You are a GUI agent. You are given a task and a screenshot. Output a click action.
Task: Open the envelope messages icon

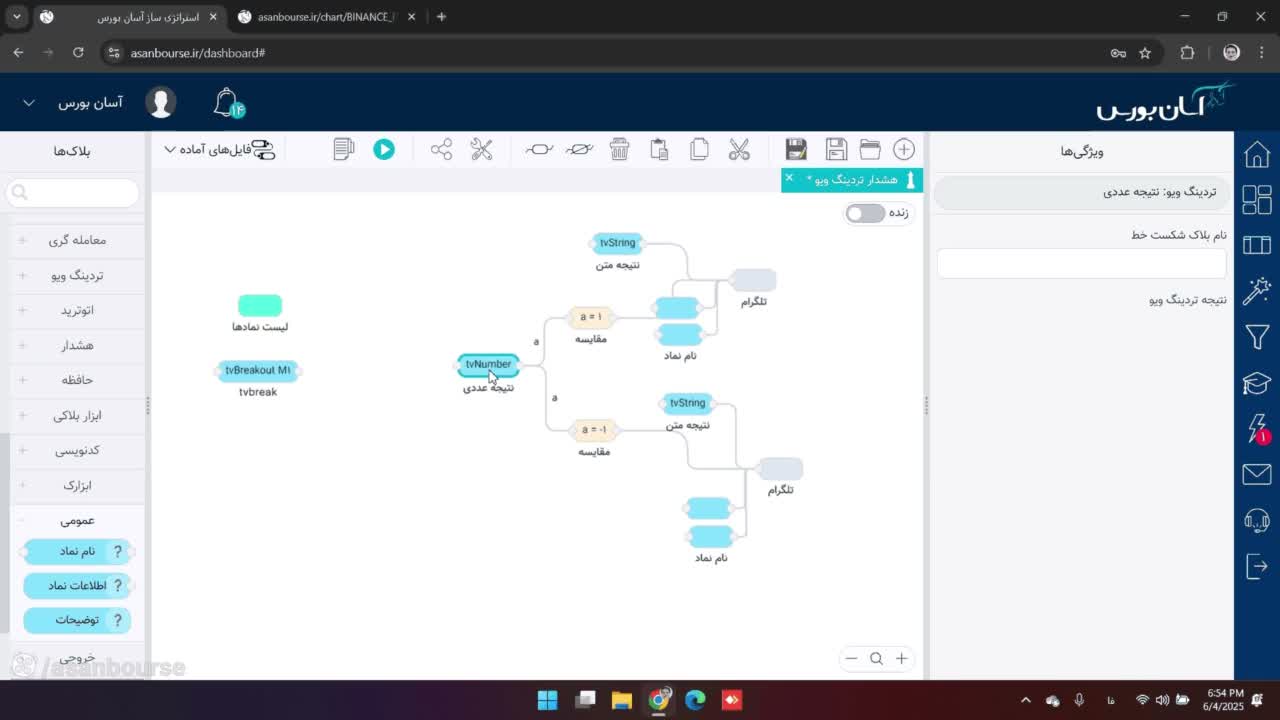click(x=1257, y=474)
